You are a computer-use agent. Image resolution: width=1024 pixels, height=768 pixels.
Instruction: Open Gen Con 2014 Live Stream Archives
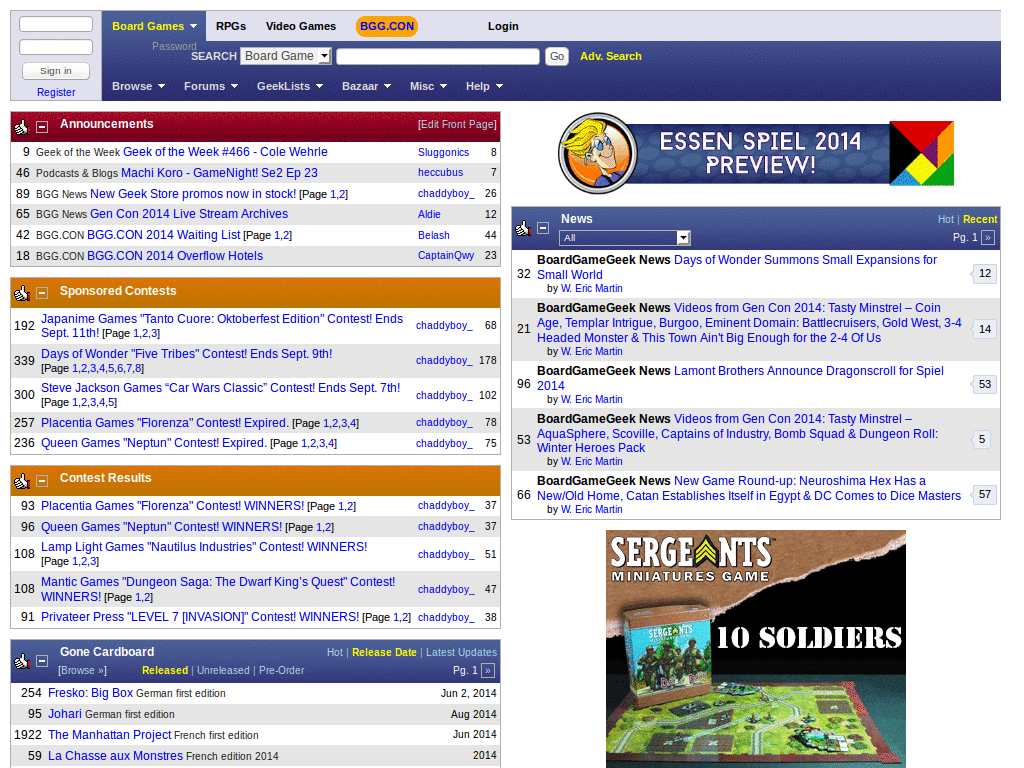(189, 214)
